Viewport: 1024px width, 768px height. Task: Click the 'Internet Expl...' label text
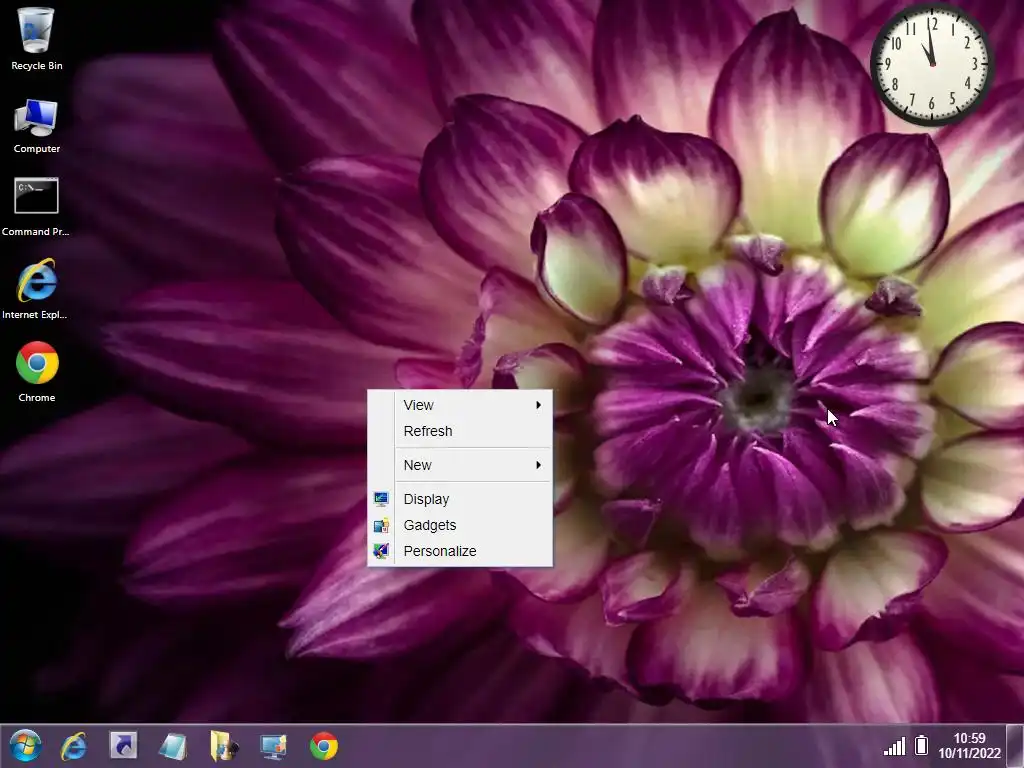coord(35,314)
